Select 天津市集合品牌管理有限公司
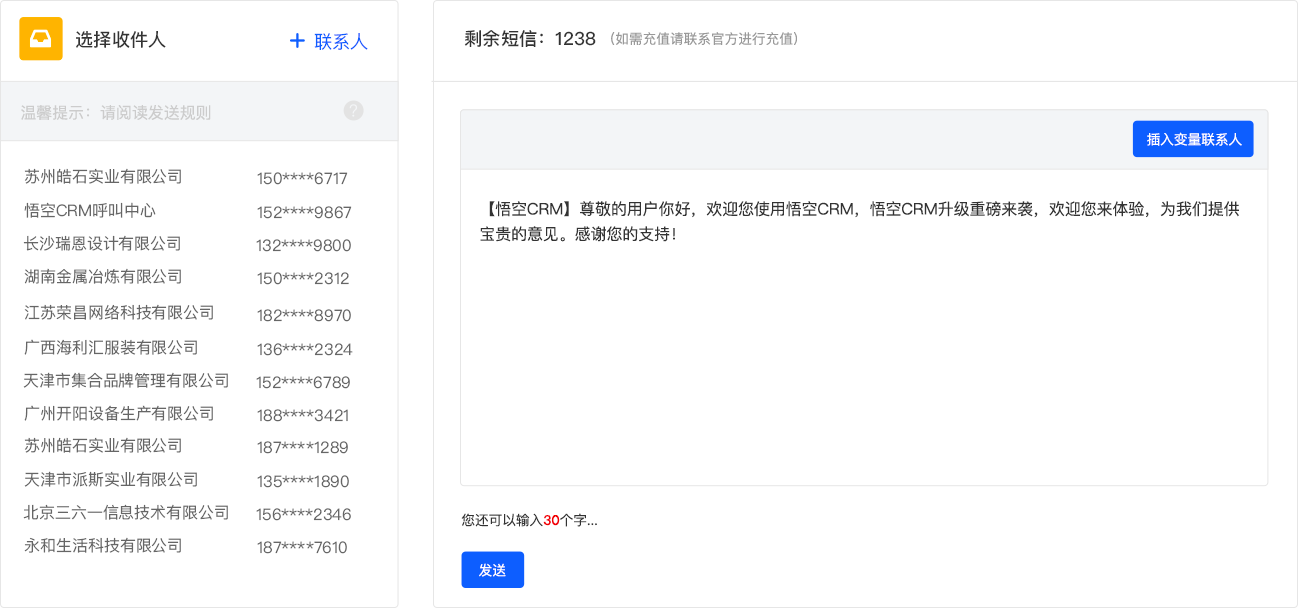The image size is (1298, 608). click(127, 381)
